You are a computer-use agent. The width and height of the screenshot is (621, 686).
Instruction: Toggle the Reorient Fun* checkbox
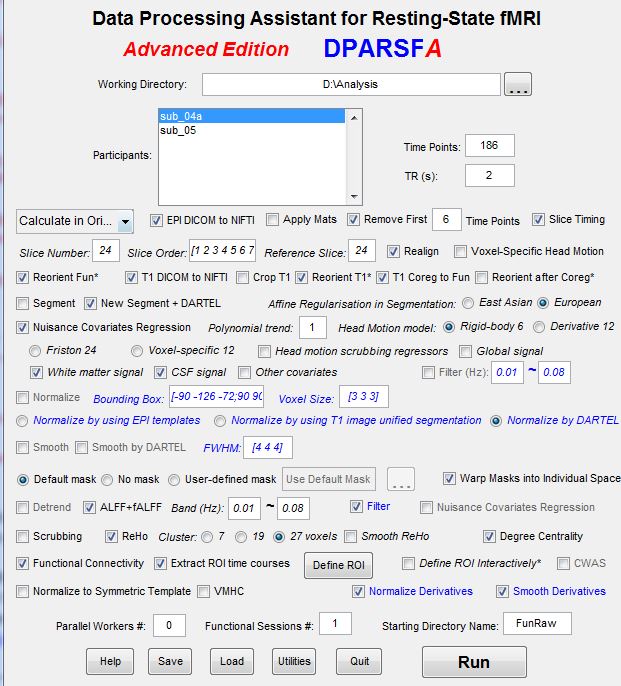pos(22,278)
